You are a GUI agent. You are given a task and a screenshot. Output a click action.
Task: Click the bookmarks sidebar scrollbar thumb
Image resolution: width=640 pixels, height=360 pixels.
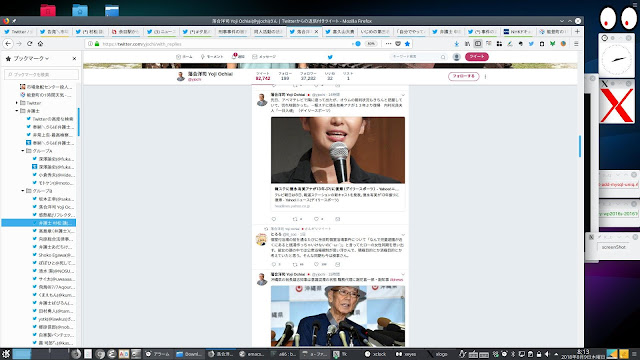pos(78,122)
